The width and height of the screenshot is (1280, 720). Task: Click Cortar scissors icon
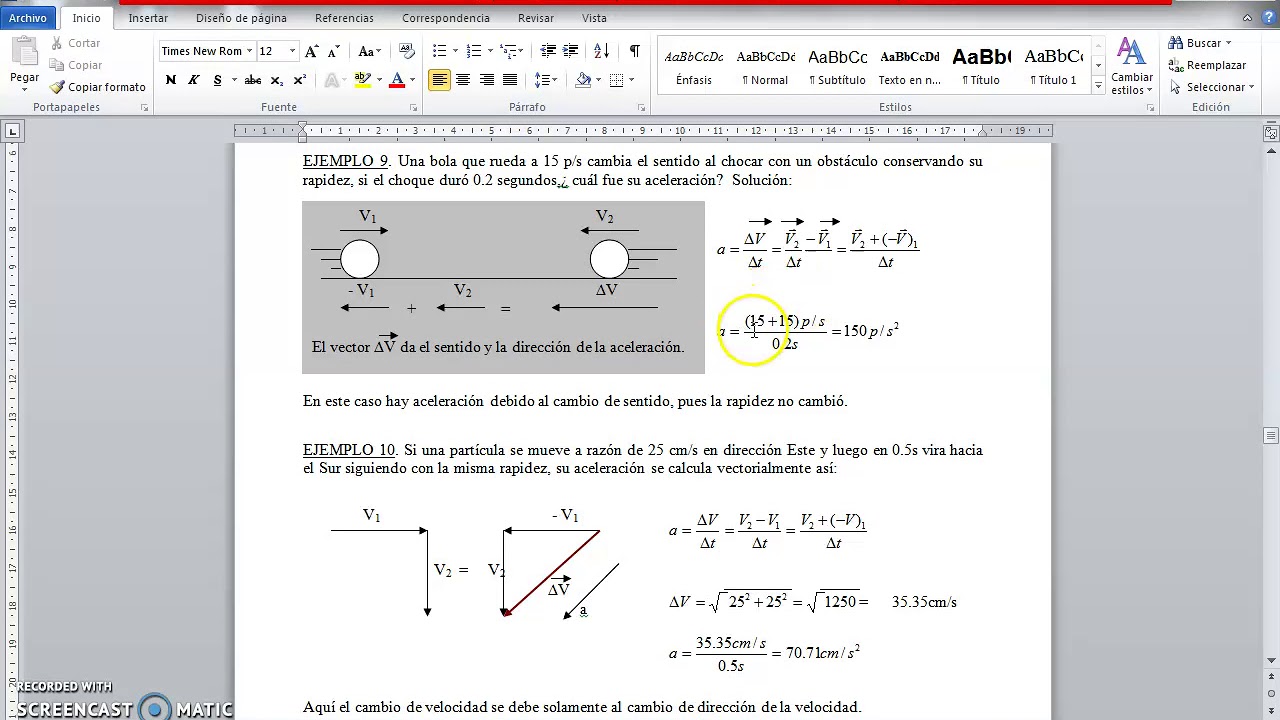[x=58, y=43]
